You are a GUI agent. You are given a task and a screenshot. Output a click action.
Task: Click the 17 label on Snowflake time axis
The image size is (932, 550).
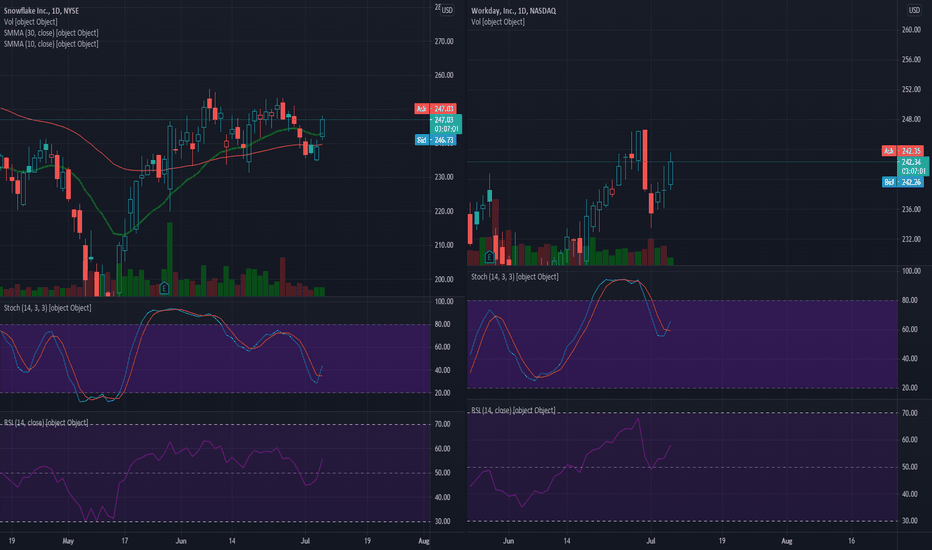point(125,541)
